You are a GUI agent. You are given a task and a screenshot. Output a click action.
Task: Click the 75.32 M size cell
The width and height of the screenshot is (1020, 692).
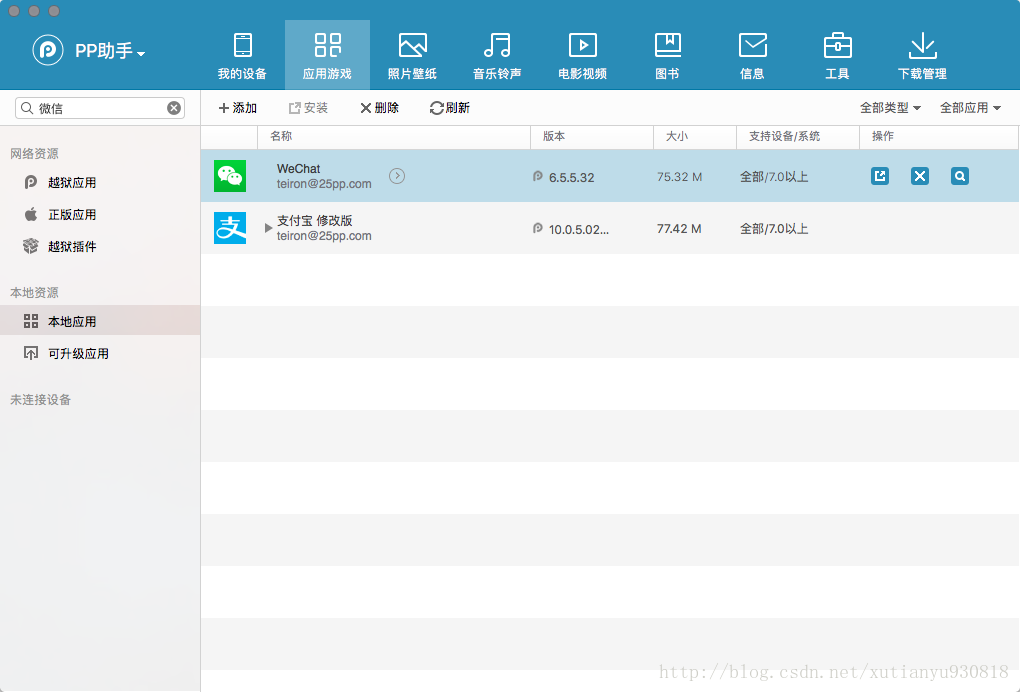(x=679, y=177)
